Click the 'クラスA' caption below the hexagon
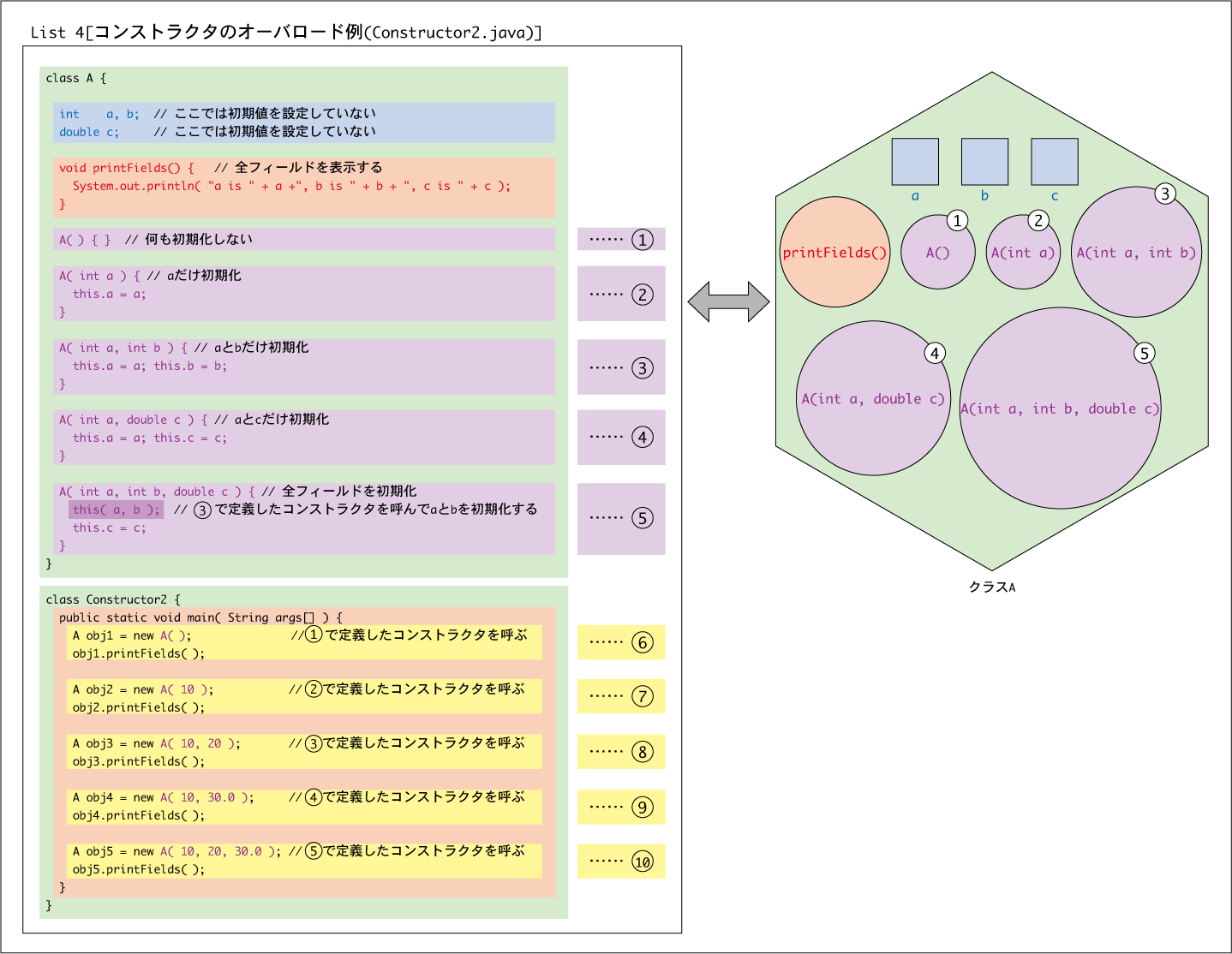 992,587
